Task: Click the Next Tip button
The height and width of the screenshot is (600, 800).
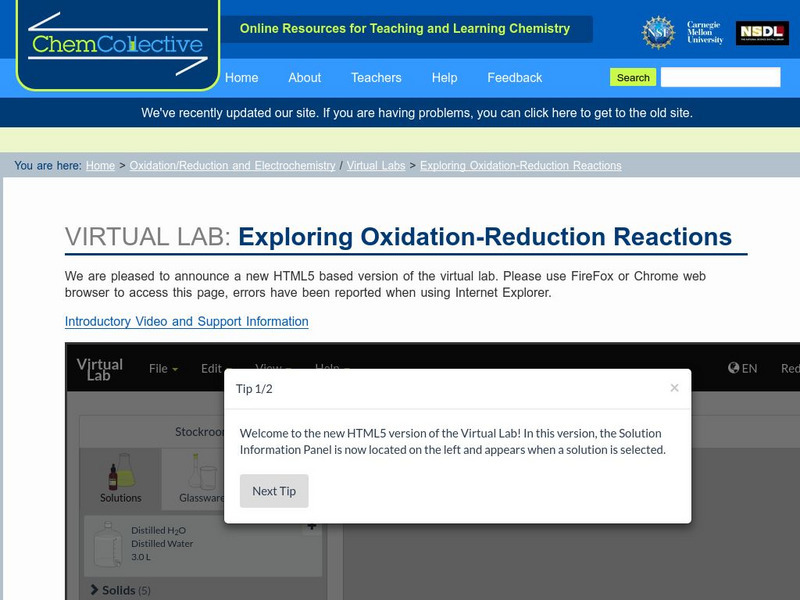Action: click(x=274, y=491)
